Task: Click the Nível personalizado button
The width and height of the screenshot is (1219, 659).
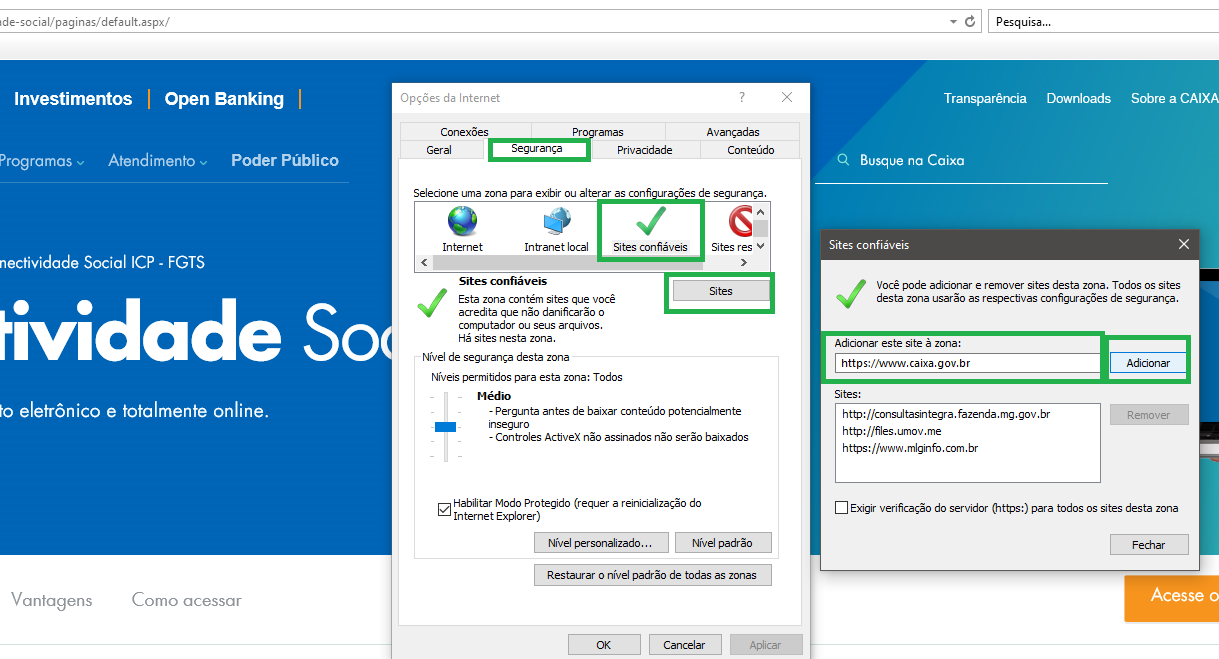Action: point(600,543)
